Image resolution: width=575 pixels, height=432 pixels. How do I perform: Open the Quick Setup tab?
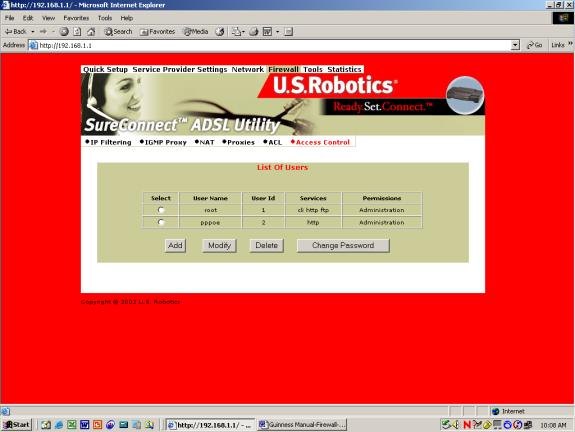105,69
